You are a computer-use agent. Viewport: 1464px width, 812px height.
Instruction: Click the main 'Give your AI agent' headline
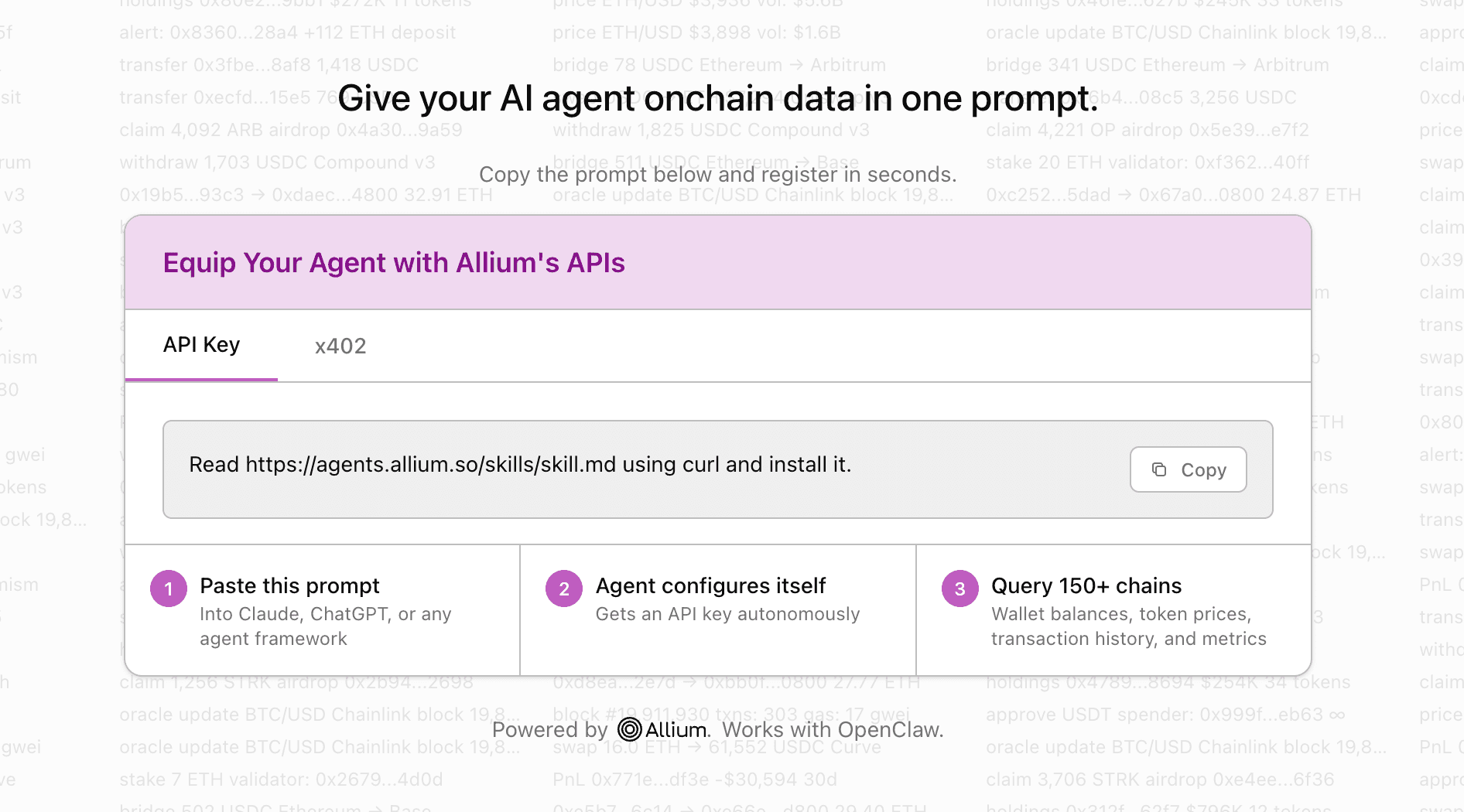718,98
